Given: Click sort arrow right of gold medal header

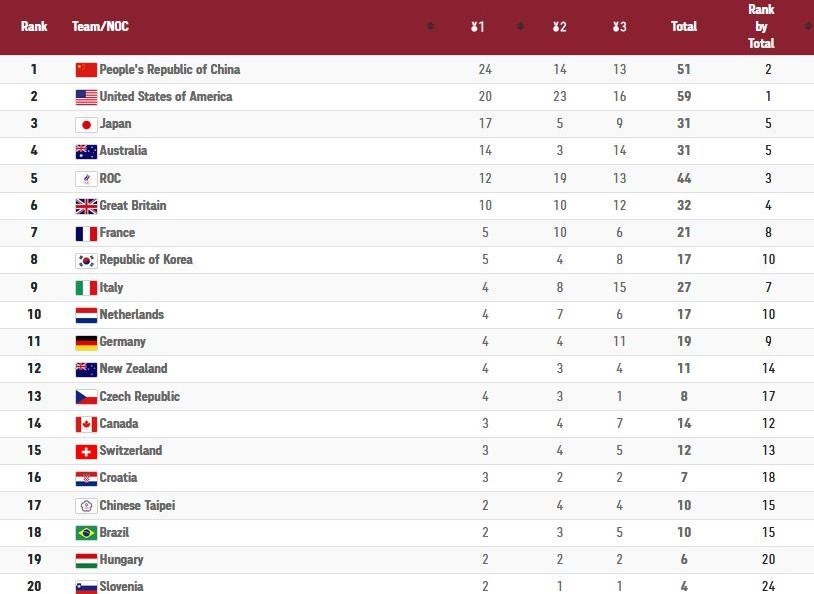Looking at the screenshot, I should (520, 27).
